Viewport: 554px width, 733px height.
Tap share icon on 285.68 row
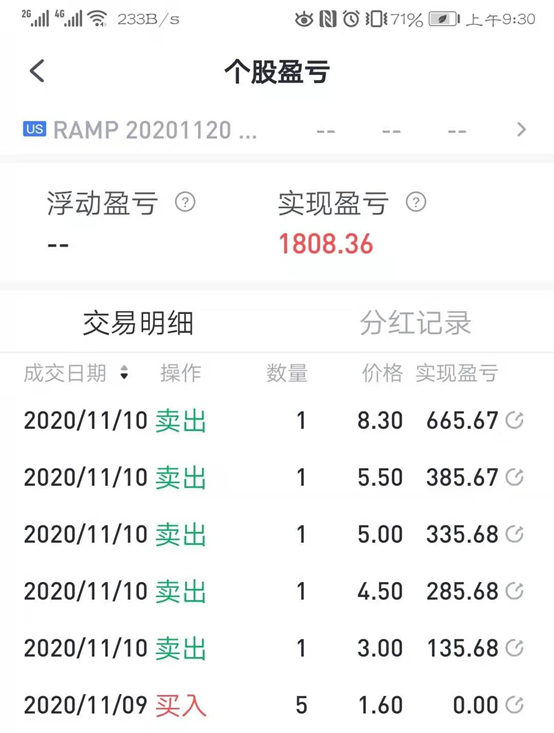tap(514, 591)
